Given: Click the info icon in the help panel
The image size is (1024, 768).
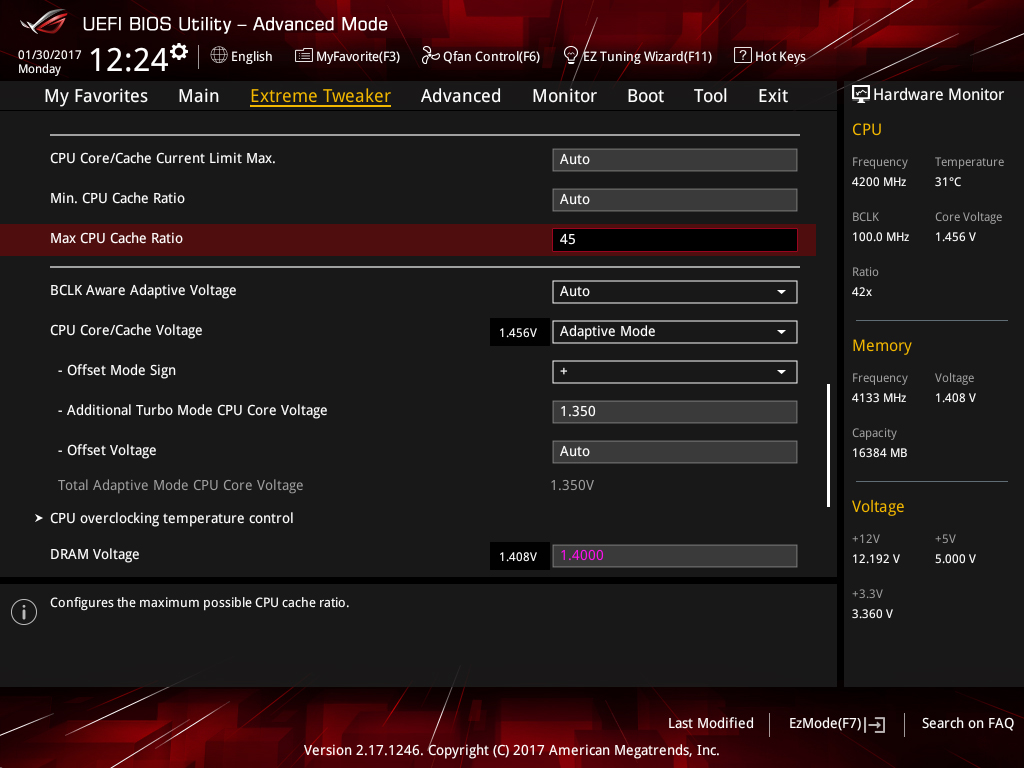Looking at the screenshot, I should 24,612.
